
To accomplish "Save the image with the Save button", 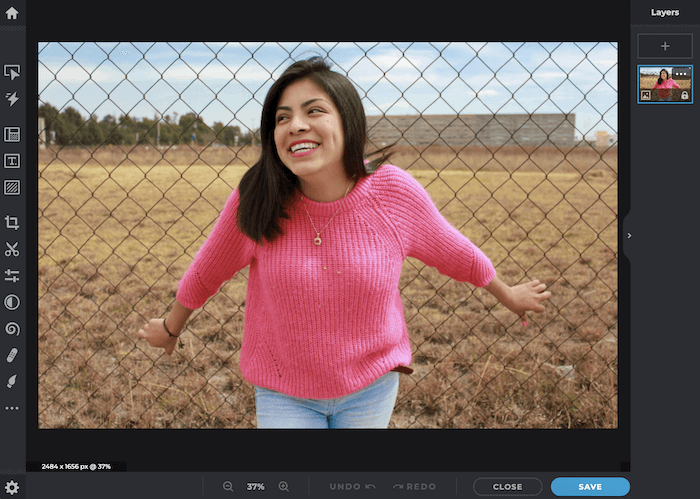I will click(590, 487).
